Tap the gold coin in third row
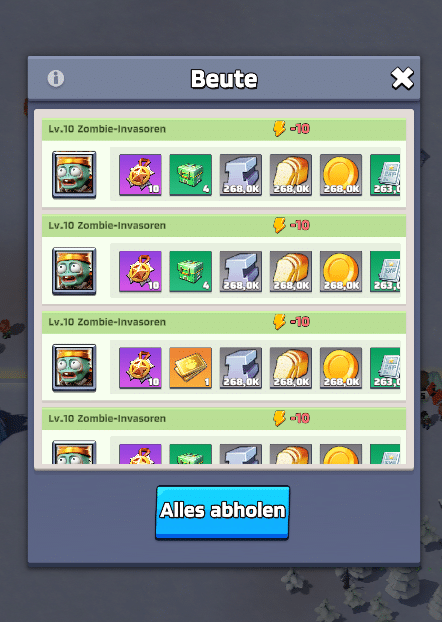This screenshot has width=442, height=622. 341,368
